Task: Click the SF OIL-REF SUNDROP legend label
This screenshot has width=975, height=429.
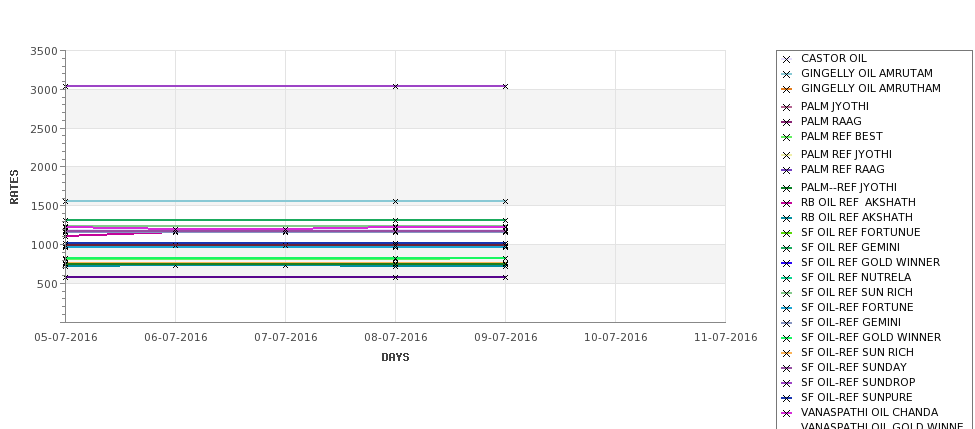Action: (857, 382)
